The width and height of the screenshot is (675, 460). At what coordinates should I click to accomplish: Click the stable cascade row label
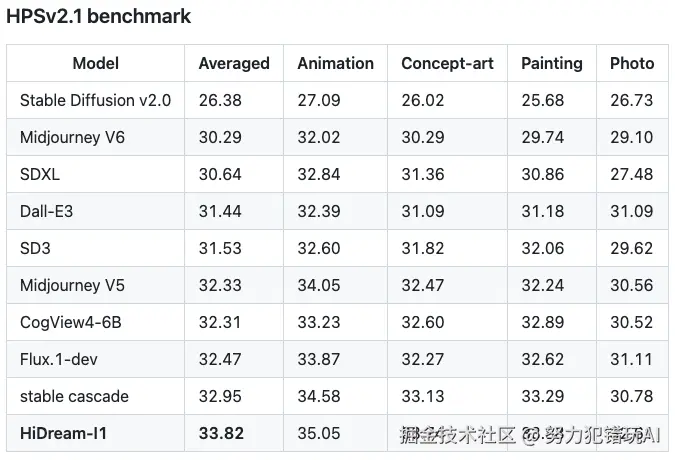(75, 396)
